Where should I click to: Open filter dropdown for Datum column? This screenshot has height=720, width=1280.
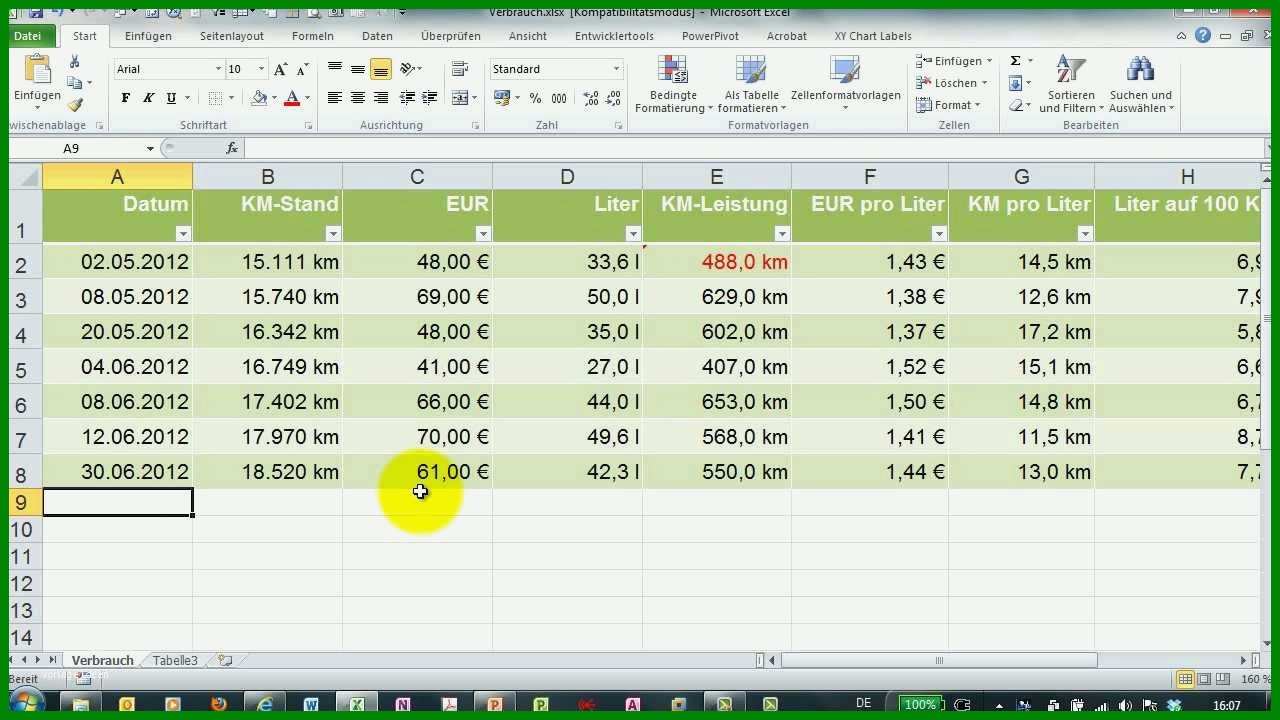coord(183,234)
